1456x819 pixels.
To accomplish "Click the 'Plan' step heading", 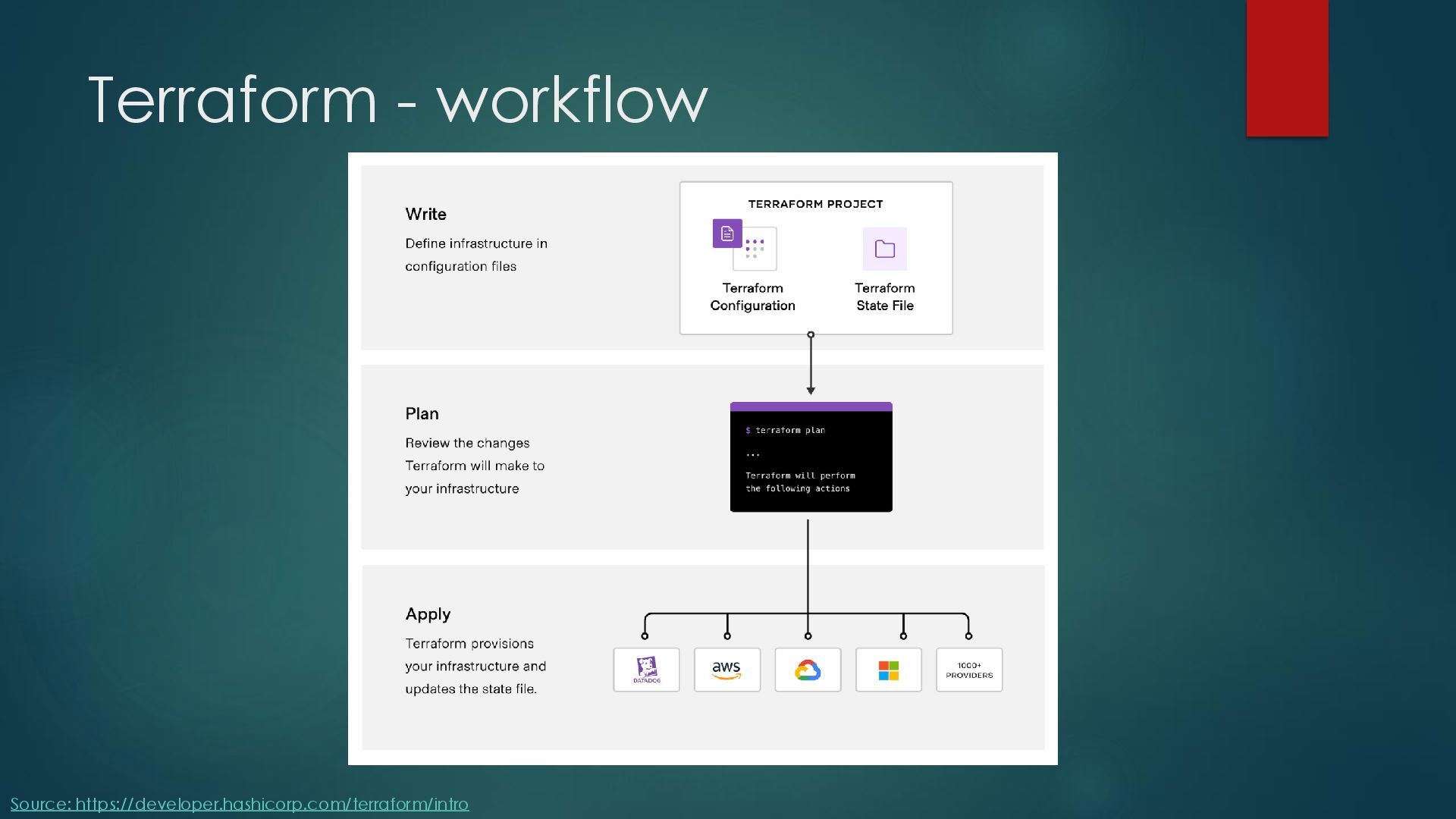I will pos(422,413).
